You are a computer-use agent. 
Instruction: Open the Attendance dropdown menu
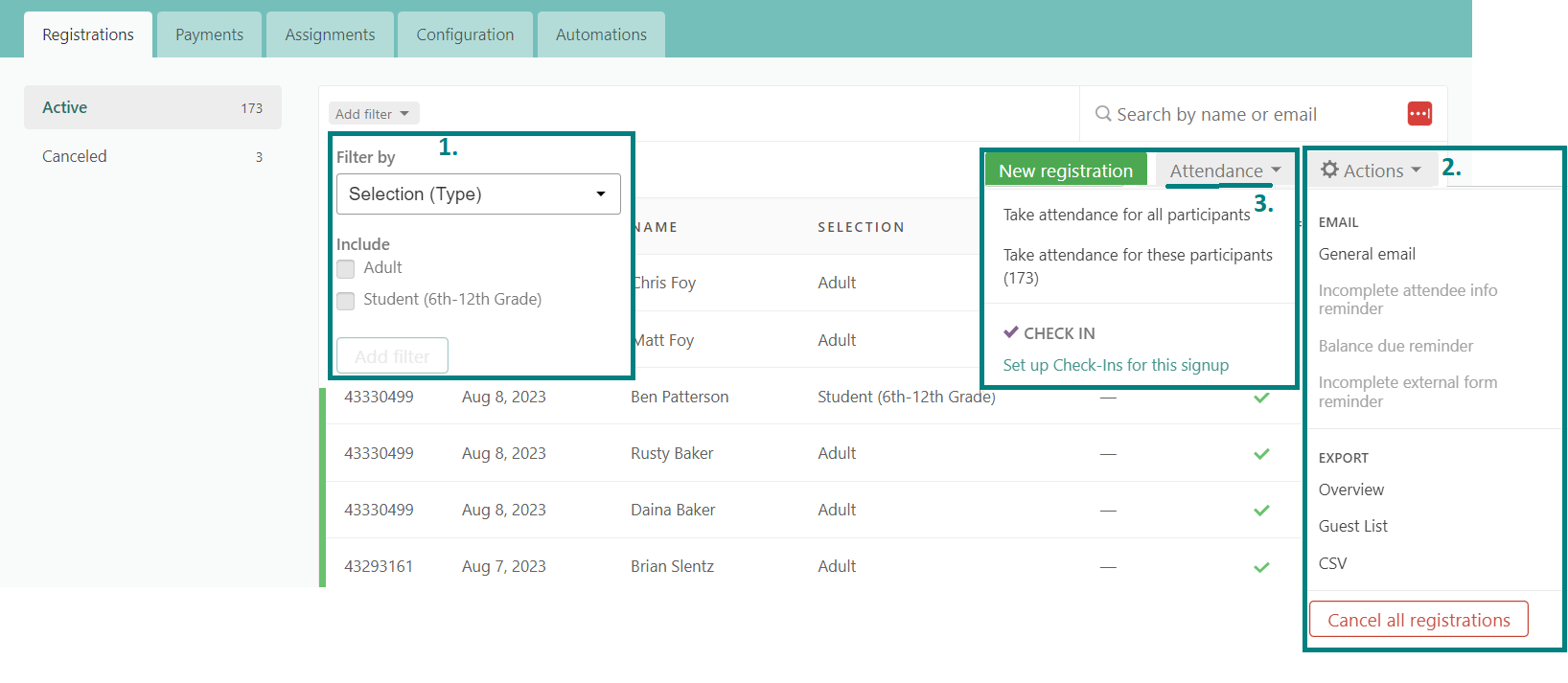click(x=1224, y=171)
